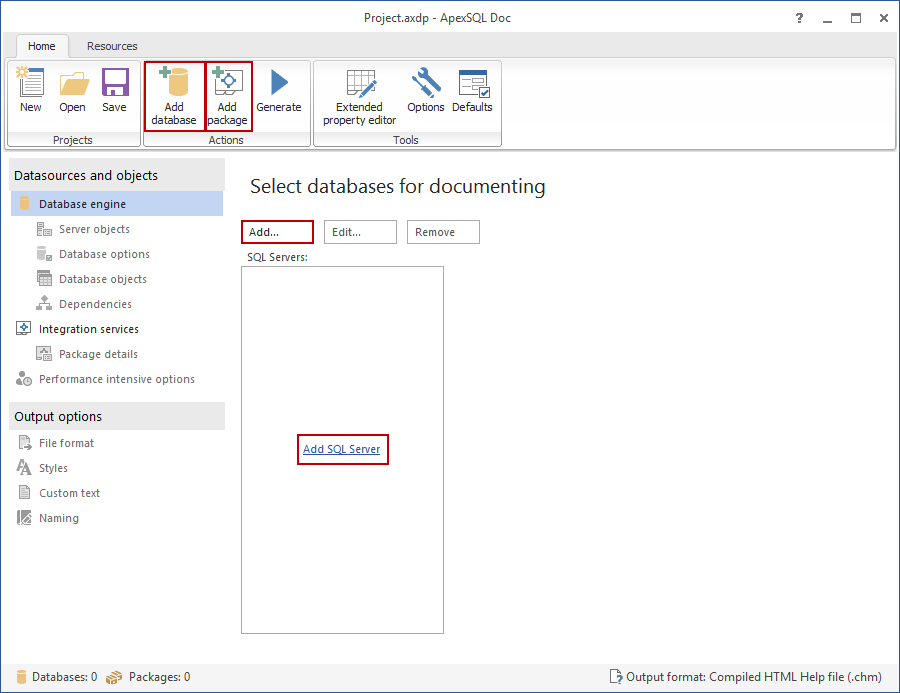Image resolution: width=900 pixels, height=693 pixels.
Task: Click the Datasources and objects header
Action: click(x=117, y=175)
